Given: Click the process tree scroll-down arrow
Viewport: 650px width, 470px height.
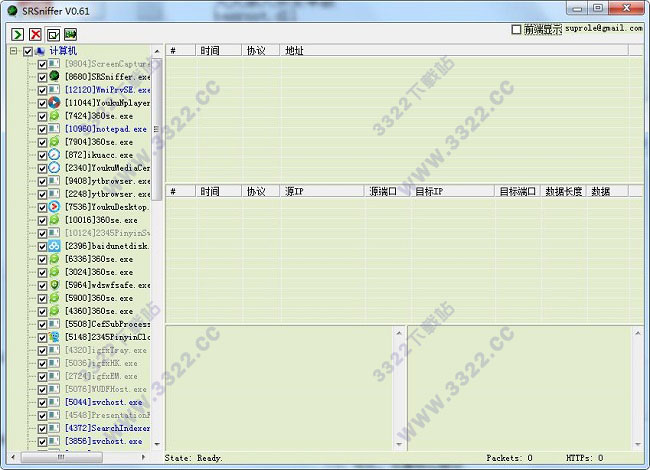Looking at the screenshot, I should tap(157, 444).
